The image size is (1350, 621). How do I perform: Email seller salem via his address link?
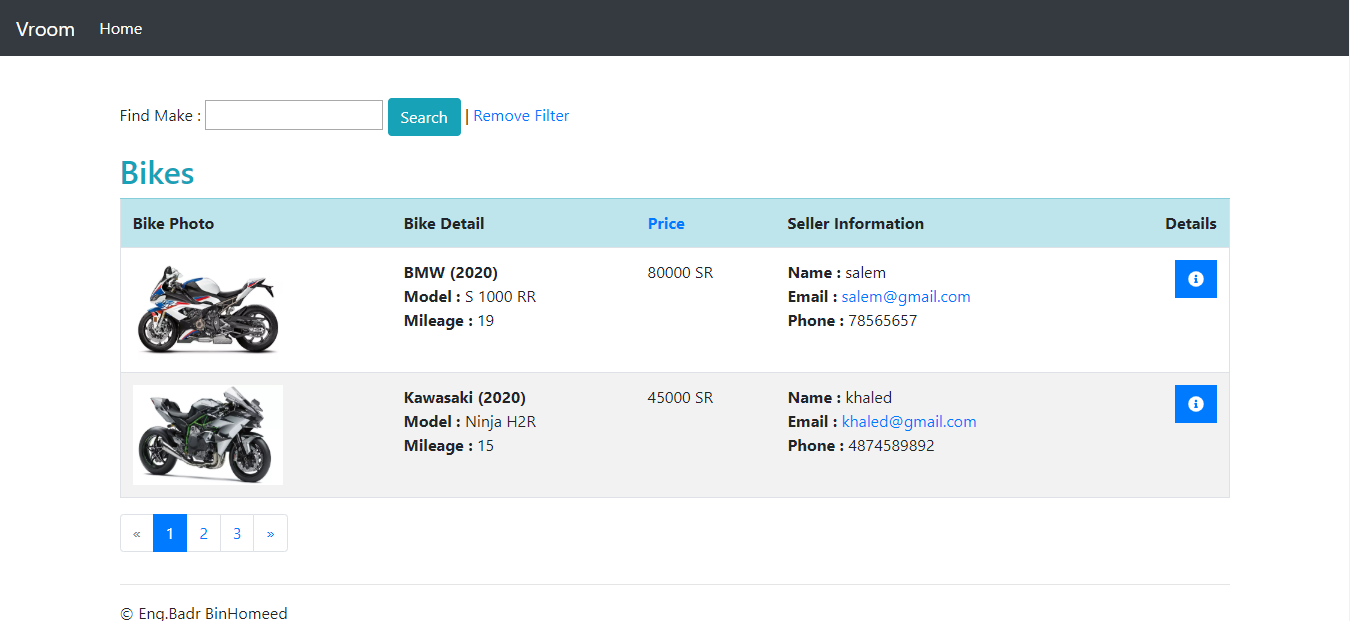point(905,296)
